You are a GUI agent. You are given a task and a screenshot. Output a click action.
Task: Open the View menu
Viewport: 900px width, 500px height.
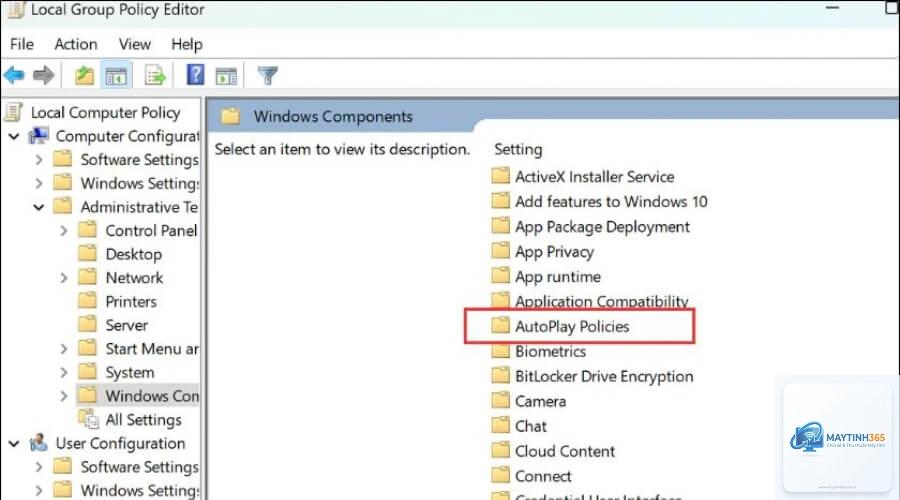[135, 44]
